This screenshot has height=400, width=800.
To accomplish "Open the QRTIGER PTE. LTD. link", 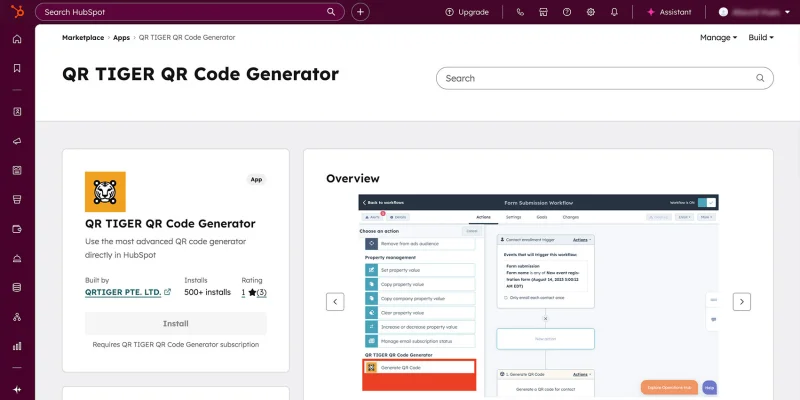I will (123, 292).
